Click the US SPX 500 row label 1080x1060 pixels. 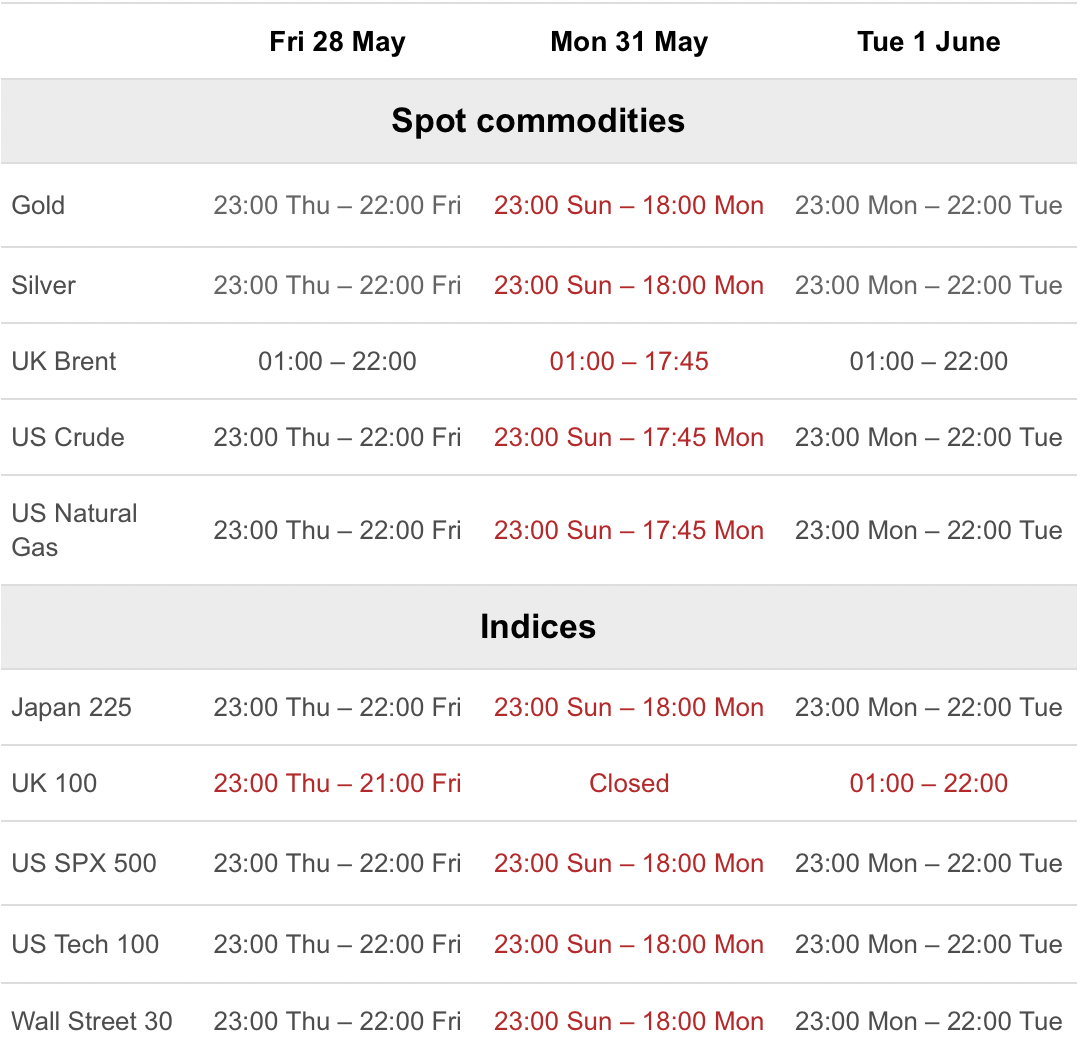click(84, 863)
